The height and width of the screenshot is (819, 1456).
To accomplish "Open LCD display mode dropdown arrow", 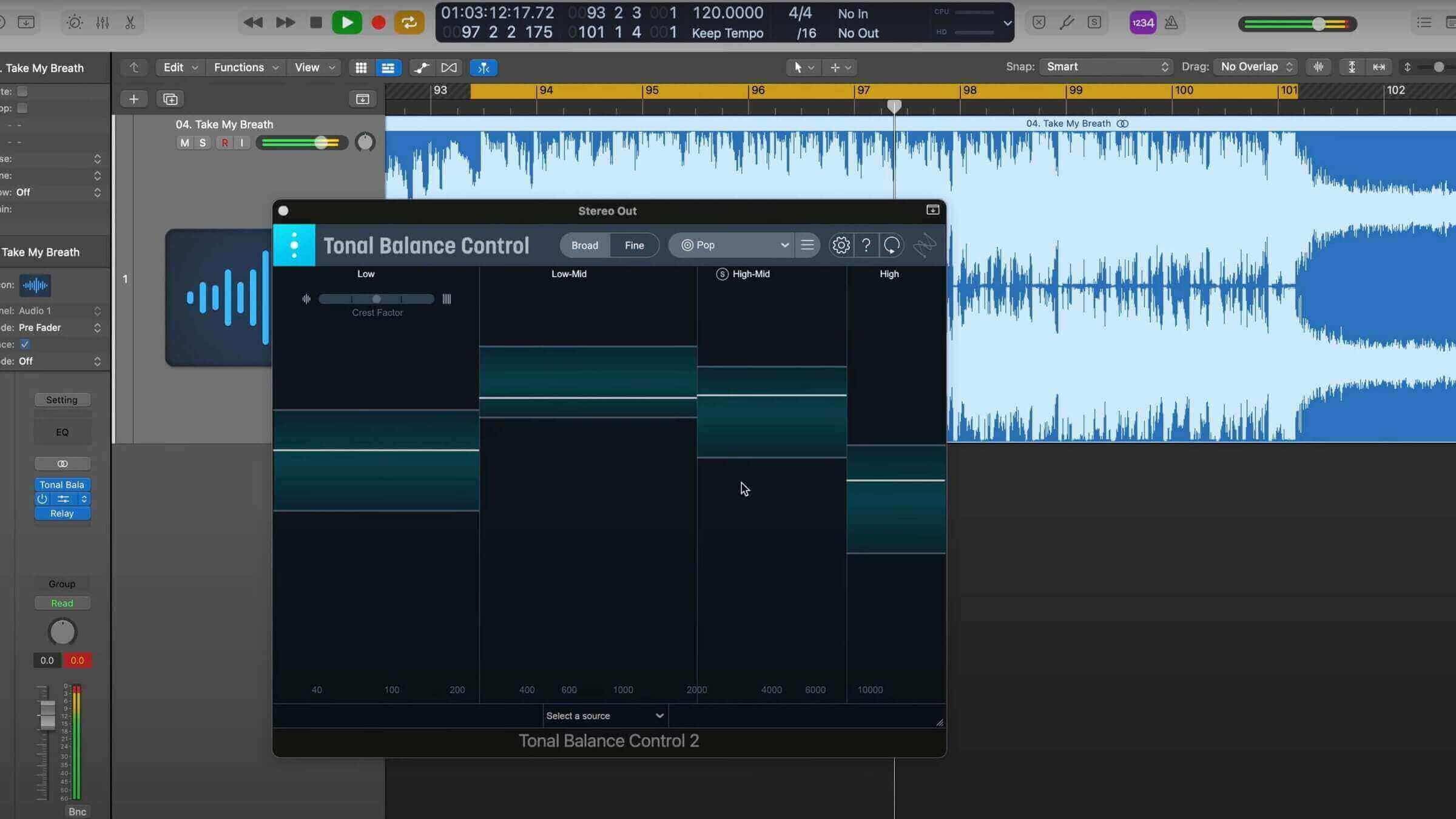I will coord(1007,23).
